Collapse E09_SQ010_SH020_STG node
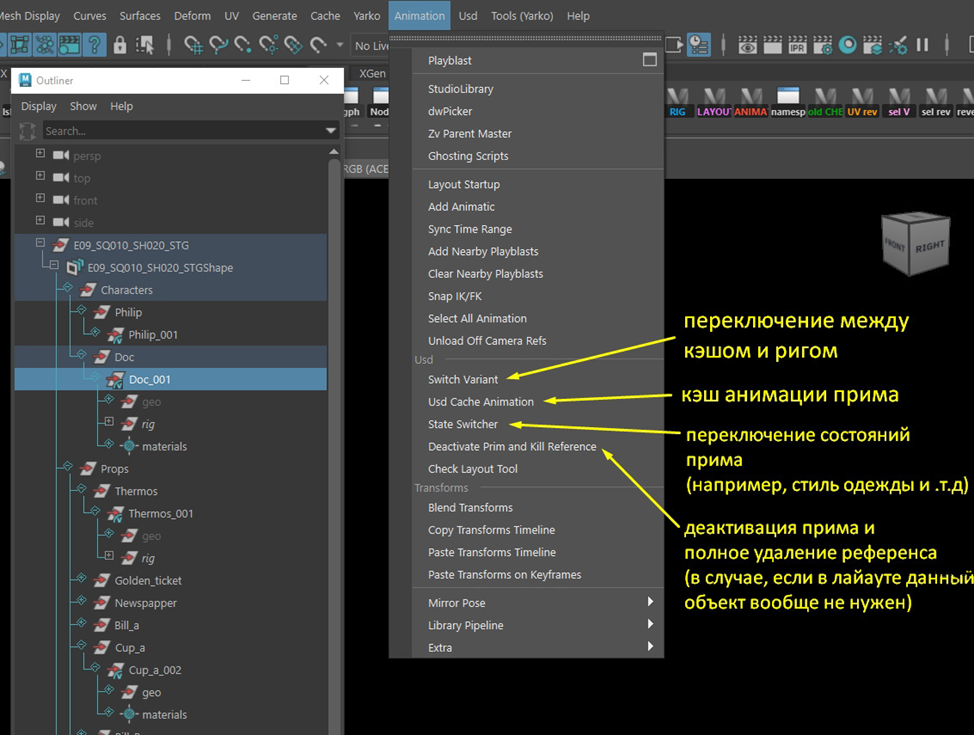974x735 pixels. (x=40, y=243)
